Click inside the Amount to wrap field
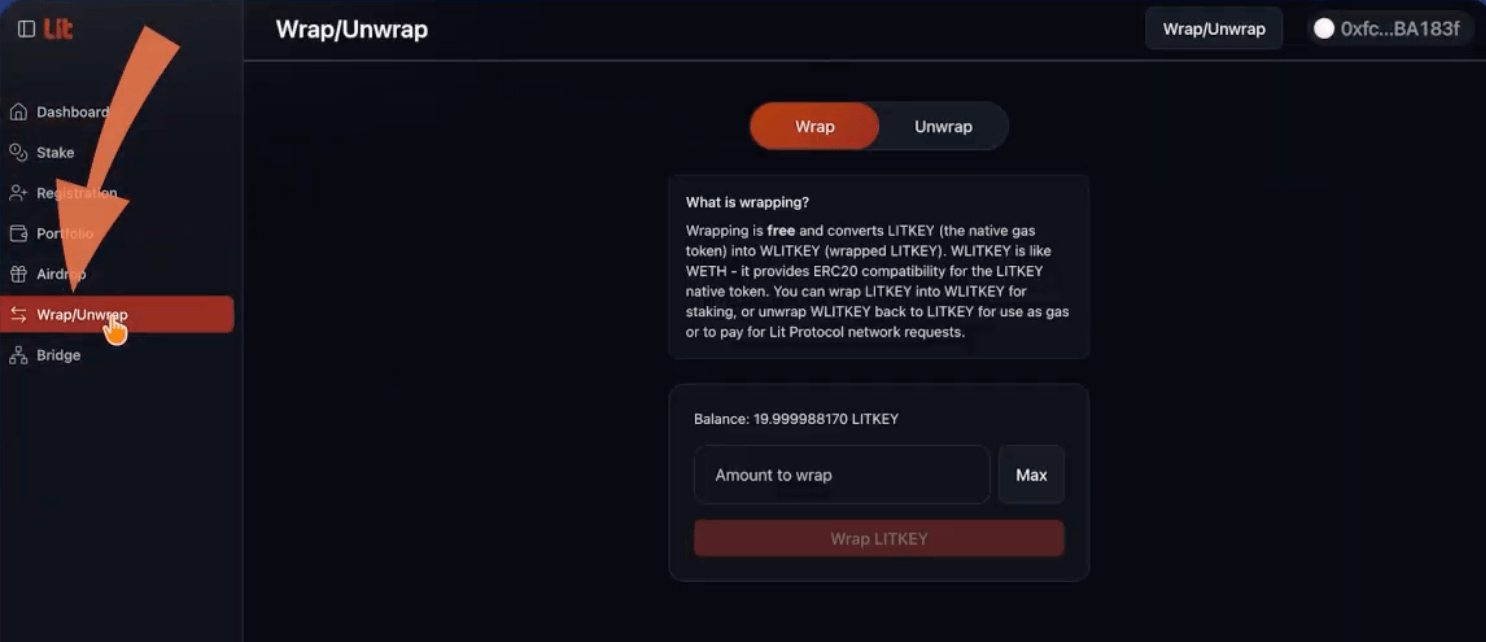1486x642 pixels. [840, 474]
